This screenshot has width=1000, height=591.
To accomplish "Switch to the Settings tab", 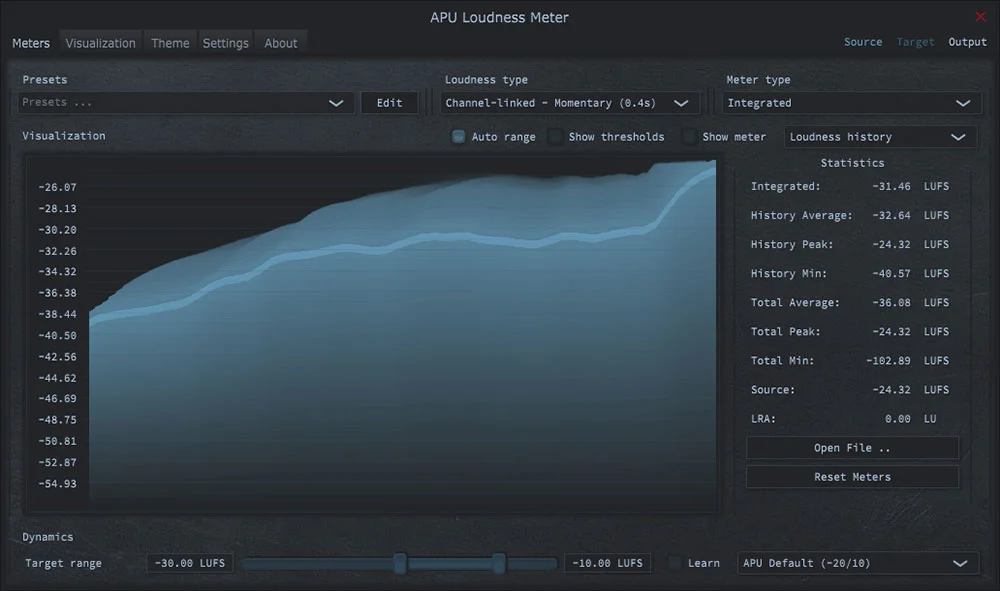I will coord(225,43).
